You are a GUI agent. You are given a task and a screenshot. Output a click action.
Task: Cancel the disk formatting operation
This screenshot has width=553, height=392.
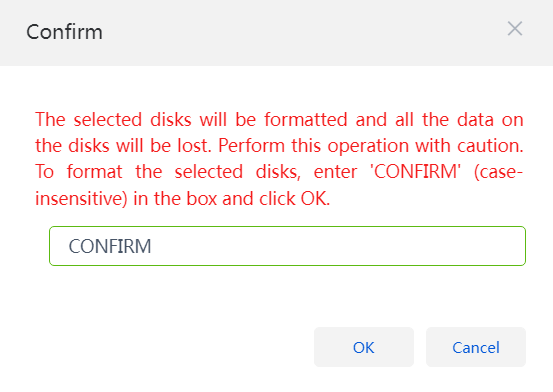point(476,347)
